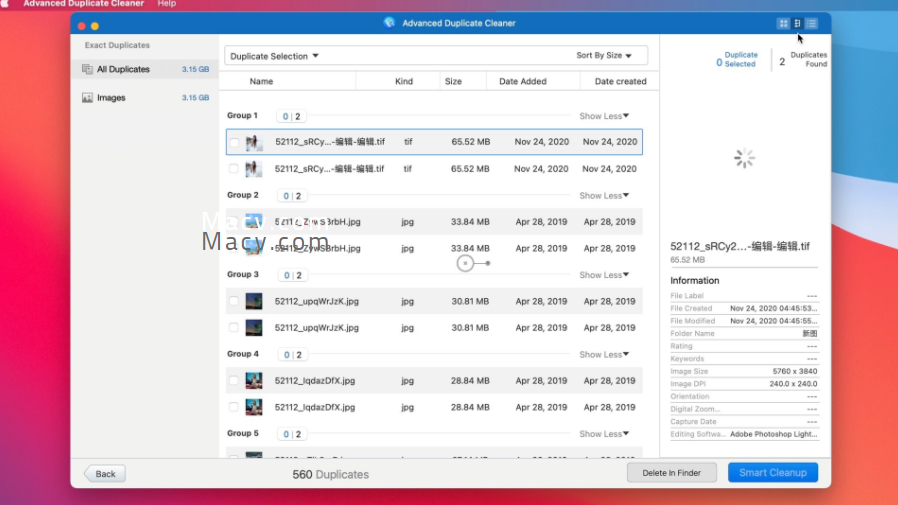
Task: Click the 560 Duplicates count text
Action: tap(330, 475)
